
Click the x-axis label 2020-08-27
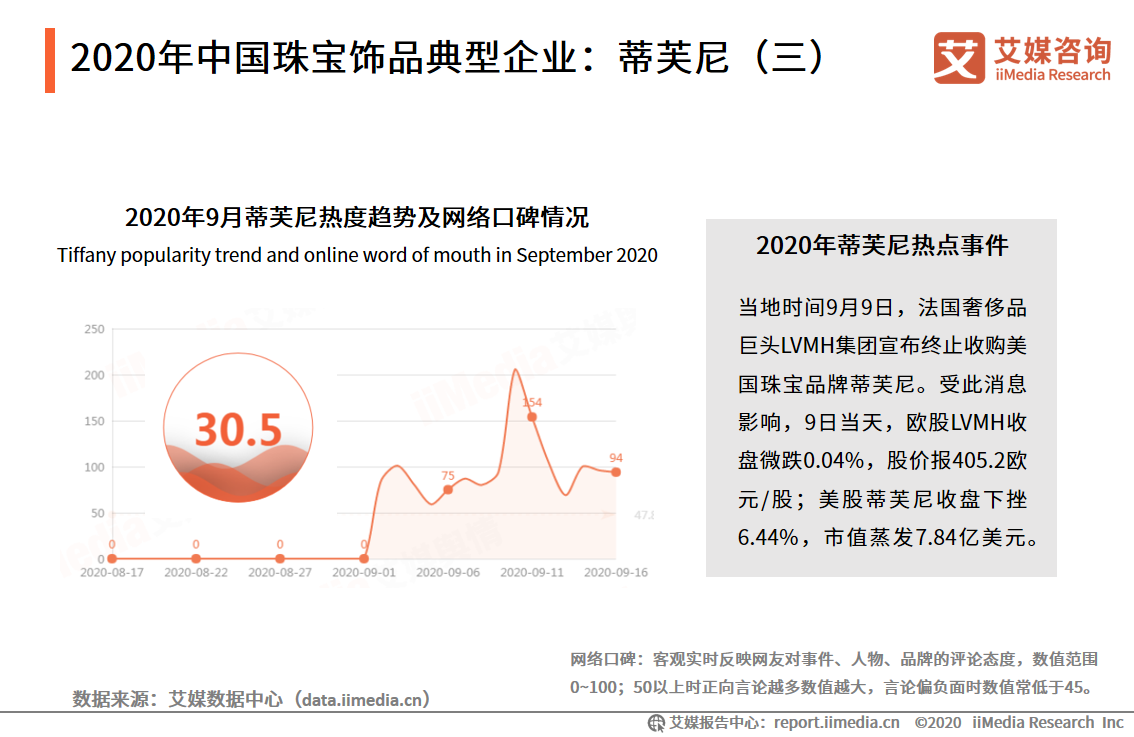click(x=280, y=572)
